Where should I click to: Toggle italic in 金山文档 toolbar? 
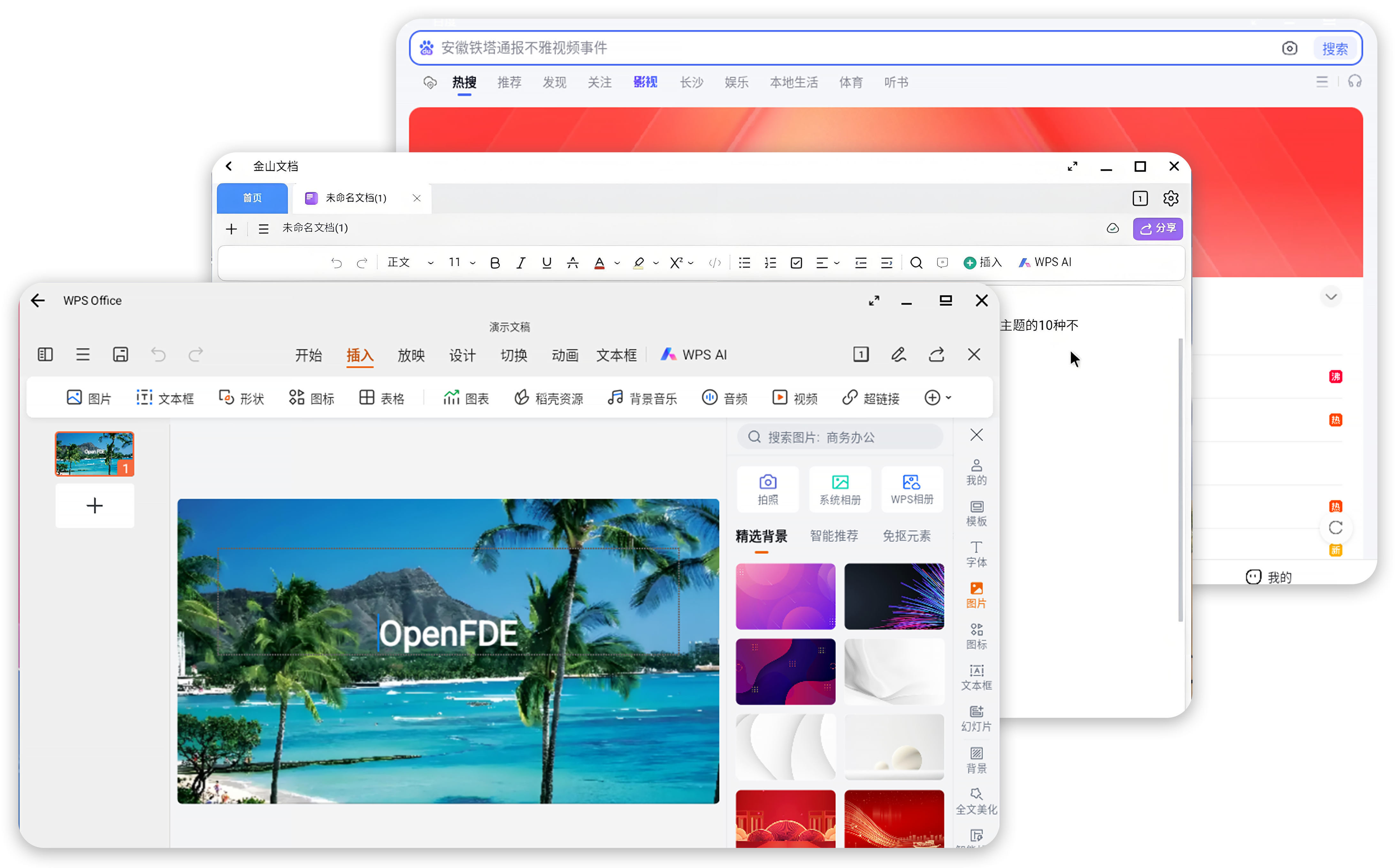pos(521,262)
